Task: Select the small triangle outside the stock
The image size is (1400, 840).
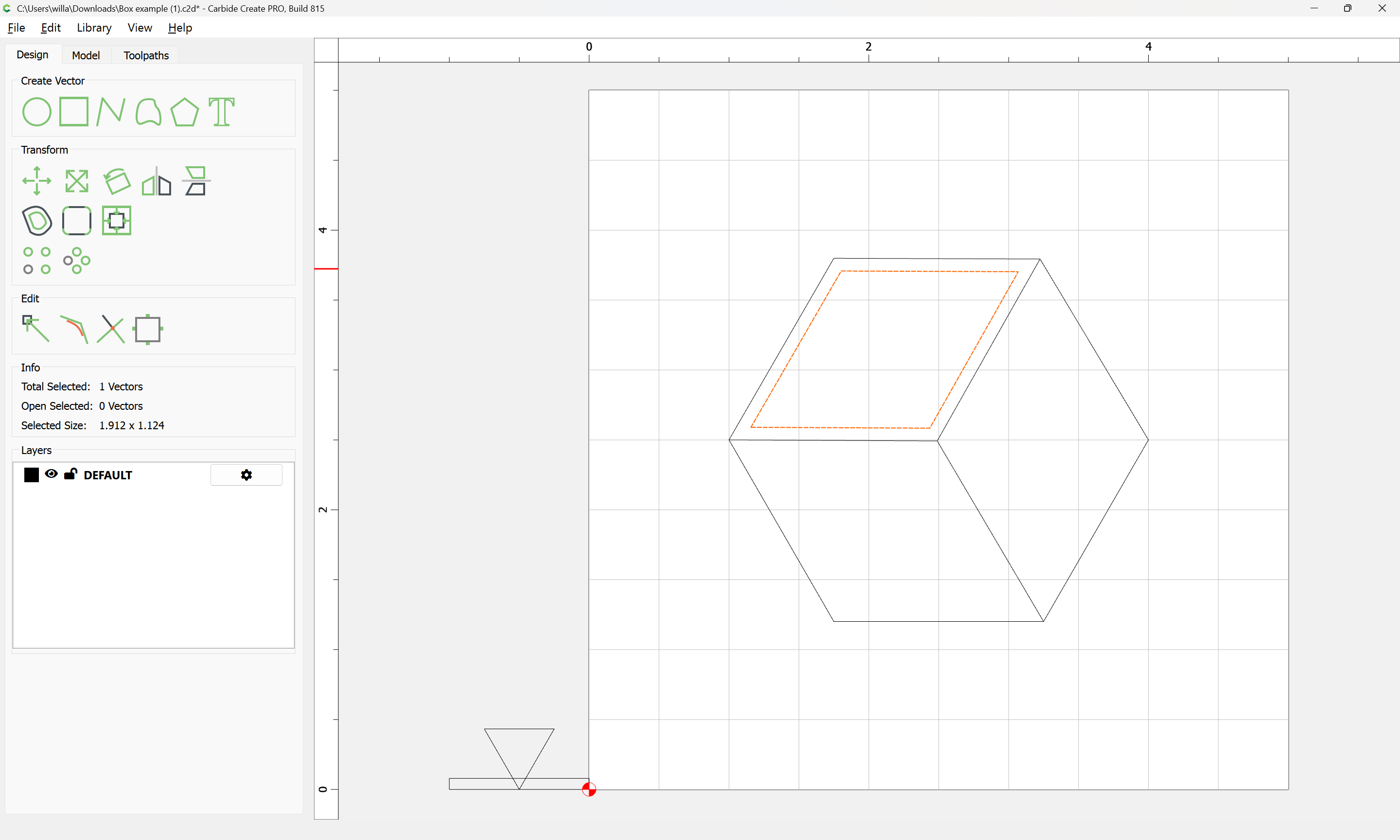Action: click(x=519, y=758)
